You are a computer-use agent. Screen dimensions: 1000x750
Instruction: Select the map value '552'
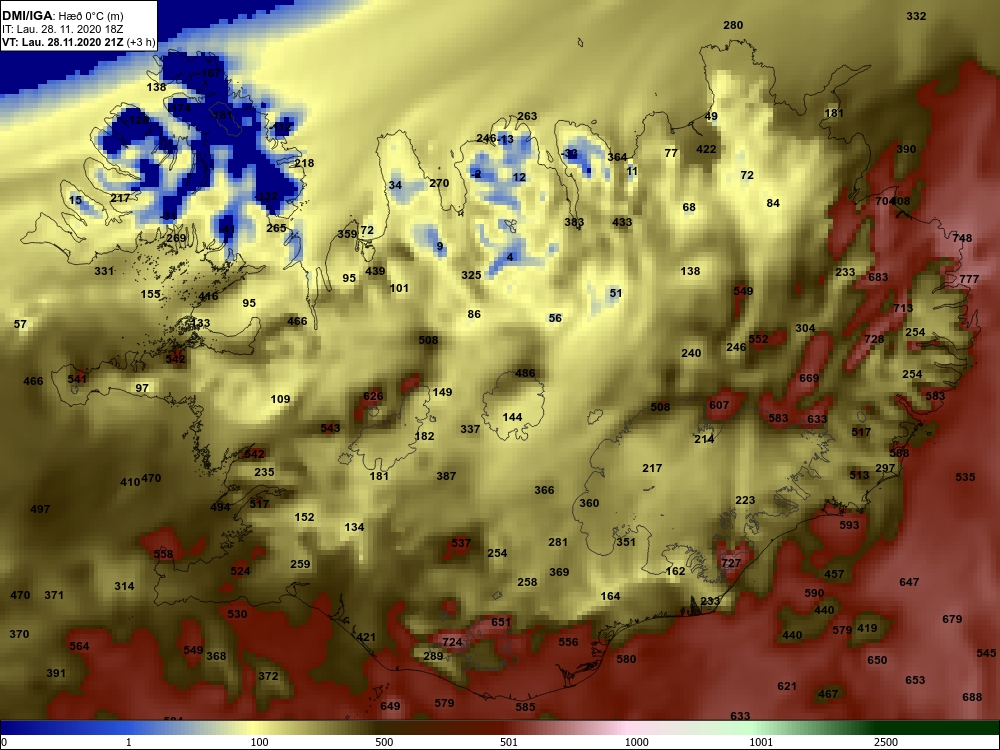(x=758, y=339)
